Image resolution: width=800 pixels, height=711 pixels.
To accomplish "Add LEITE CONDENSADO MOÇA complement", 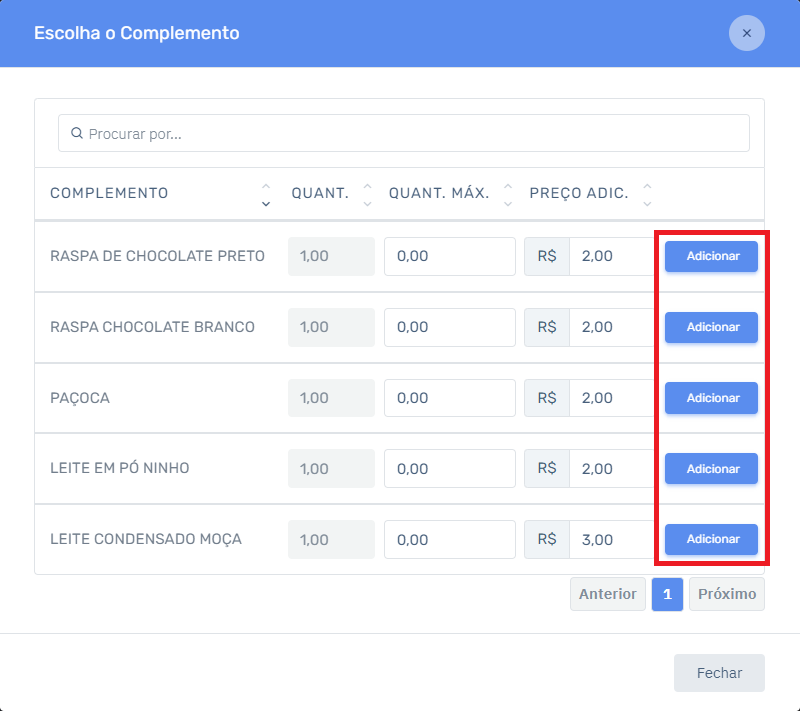I will [710, 539].
